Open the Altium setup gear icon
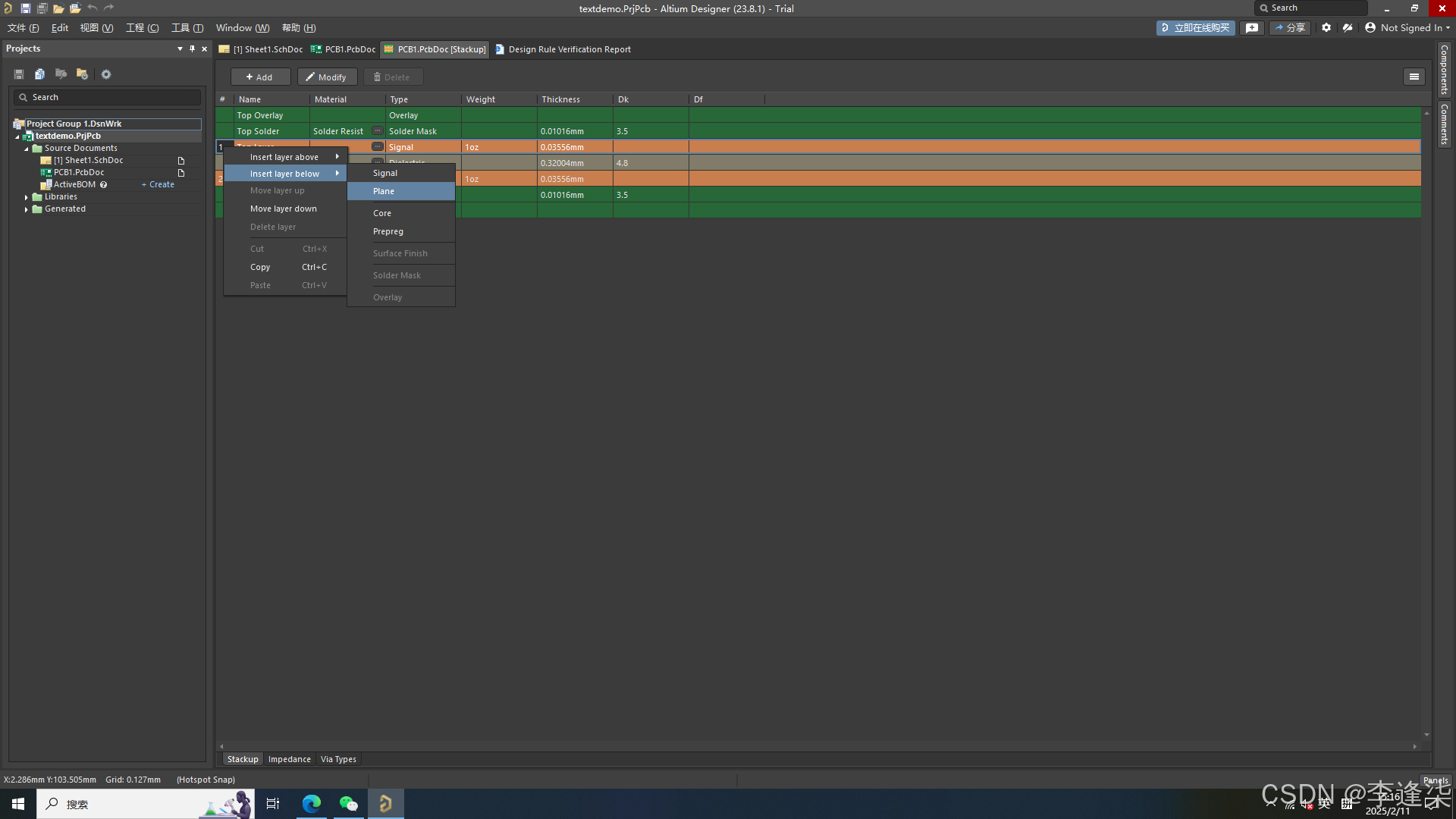 pyautogui.click(x=1326, y=28)
